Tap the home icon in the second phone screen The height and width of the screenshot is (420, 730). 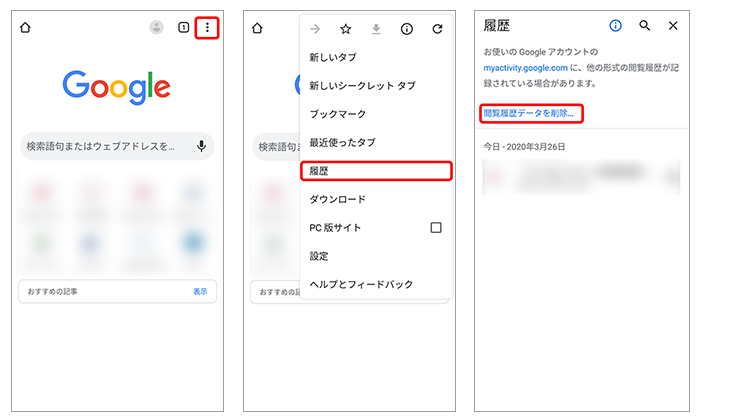[x=257, y=28]
